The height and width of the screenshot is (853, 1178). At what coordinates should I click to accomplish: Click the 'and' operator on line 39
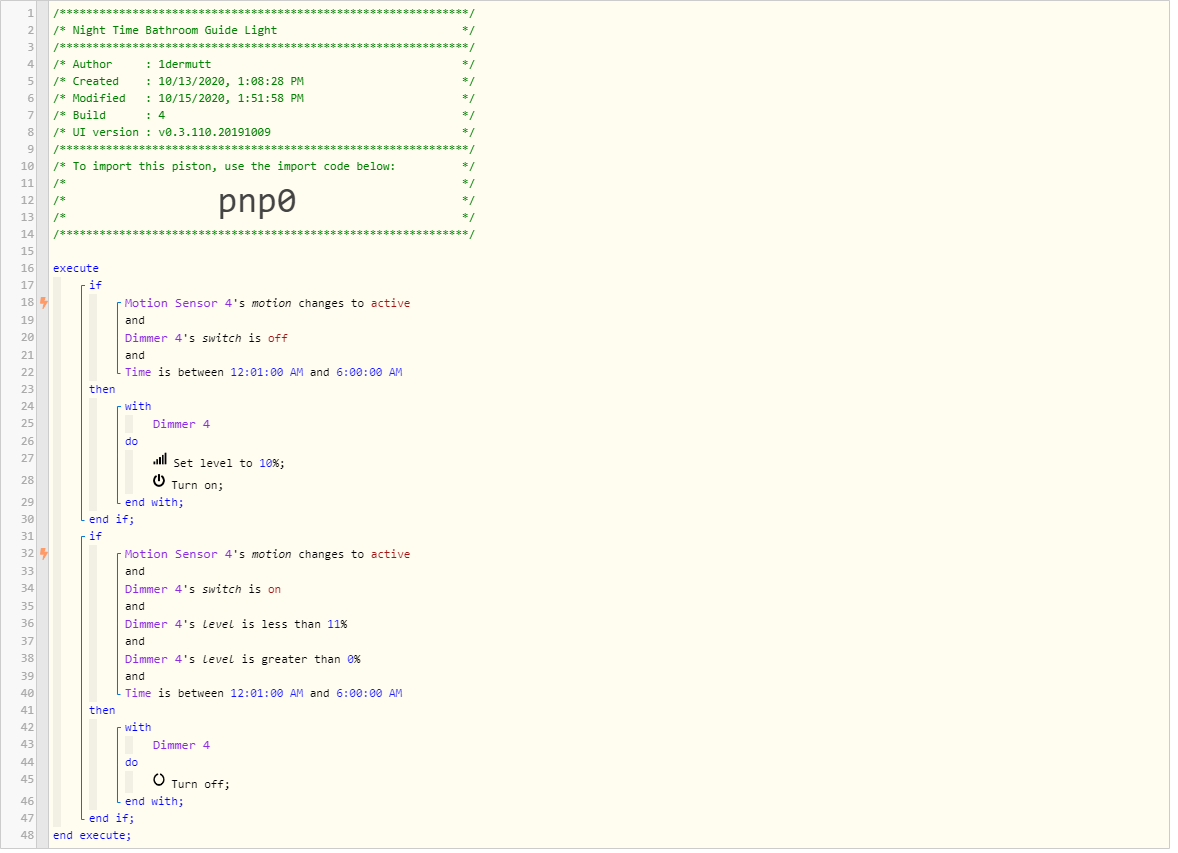135,676
